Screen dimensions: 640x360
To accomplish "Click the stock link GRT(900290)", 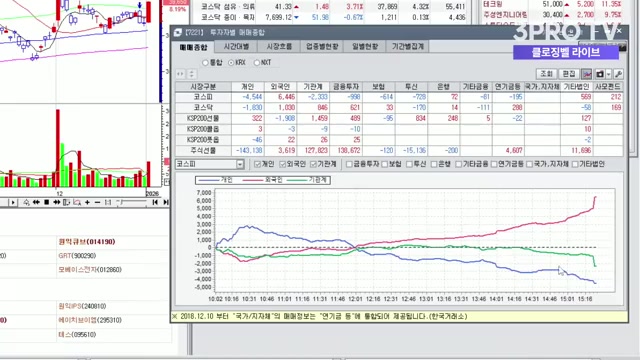I will (77, 256).
